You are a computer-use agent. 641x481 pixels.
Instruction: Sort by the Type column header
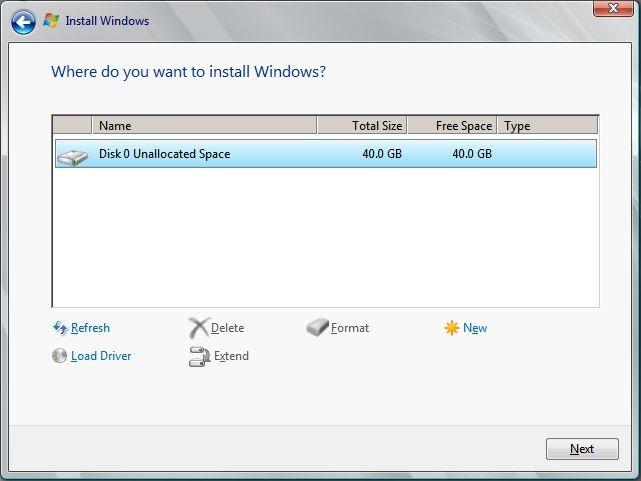[x=548, y=125]
